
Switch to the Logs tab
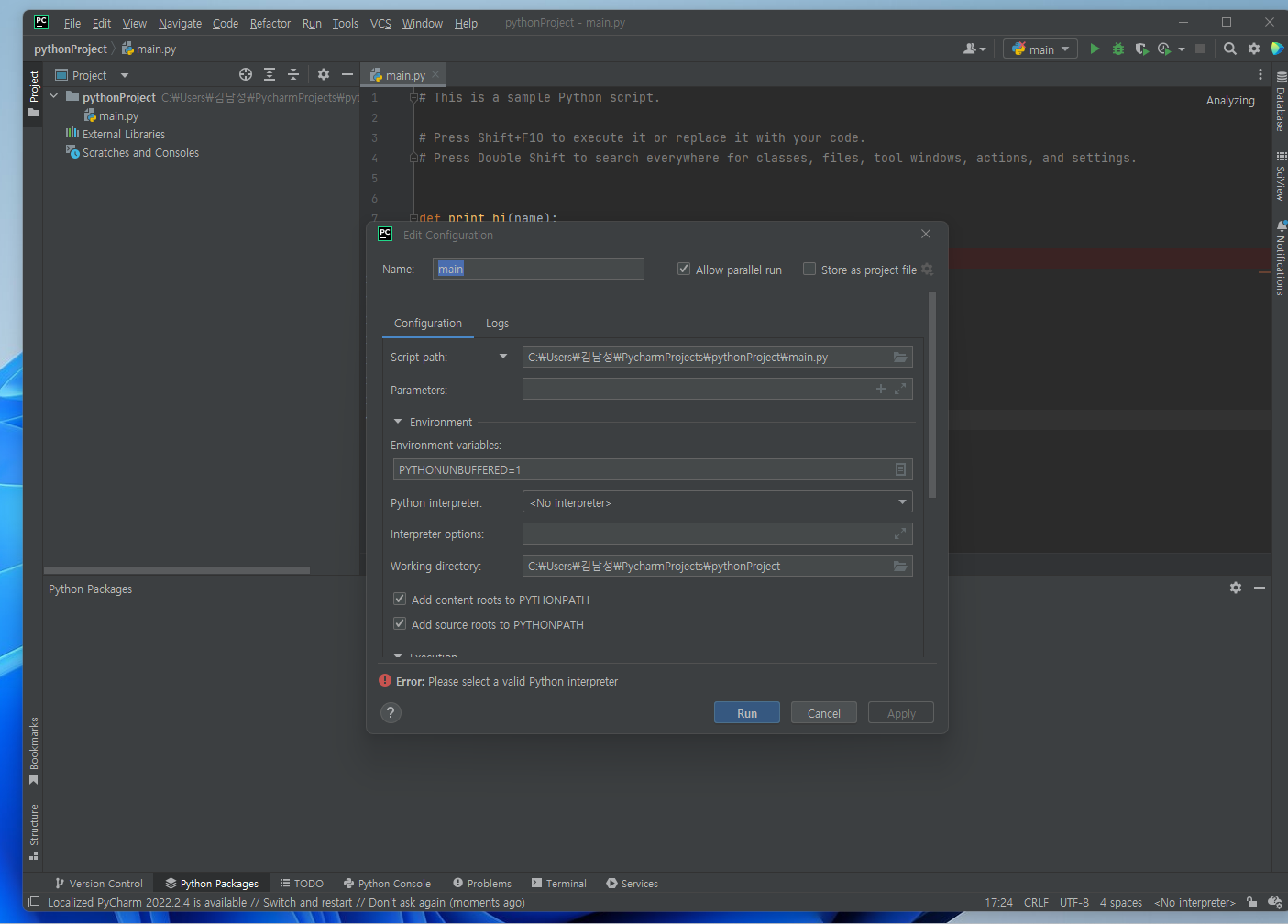[497, 323]
